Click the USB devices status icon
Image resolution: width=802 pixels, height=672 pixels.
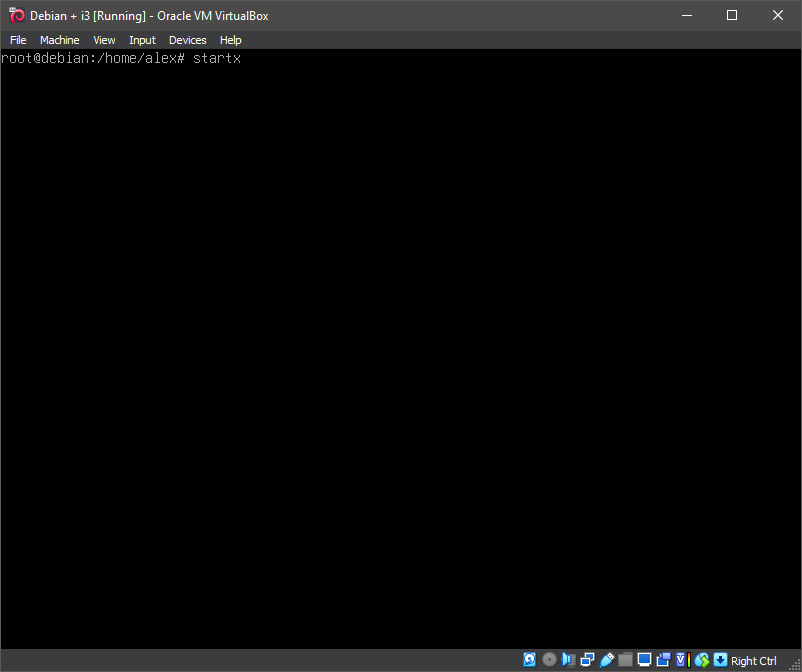tap(606, 660)
